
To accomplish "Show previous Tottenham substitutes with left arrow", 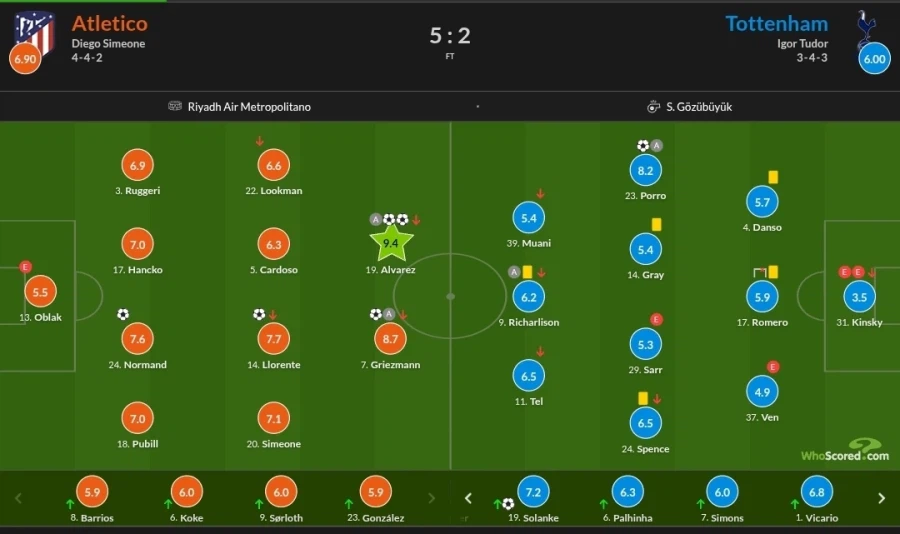I will [467, 498].
